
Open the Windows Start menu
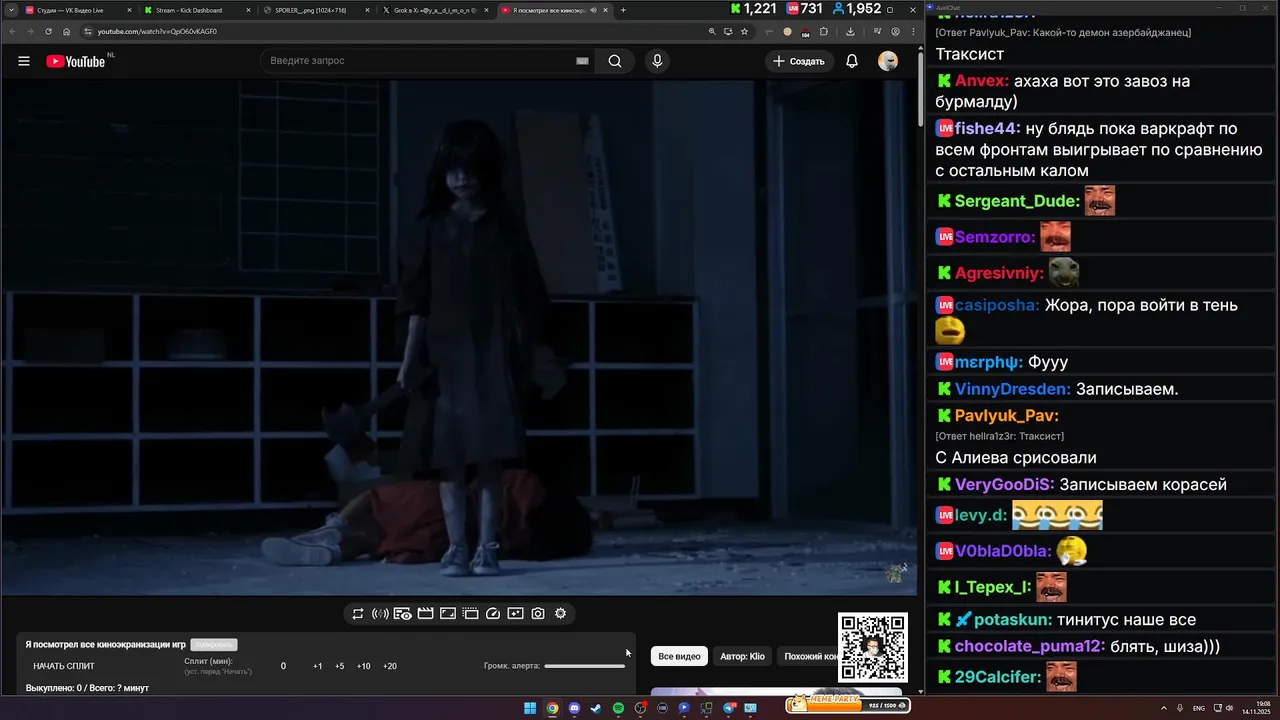(530, 708)
